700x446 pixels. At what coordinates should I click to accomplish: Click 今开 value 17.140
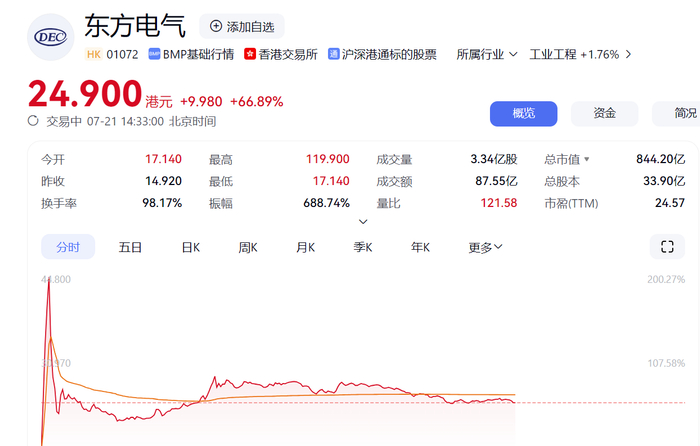point(163,159)
